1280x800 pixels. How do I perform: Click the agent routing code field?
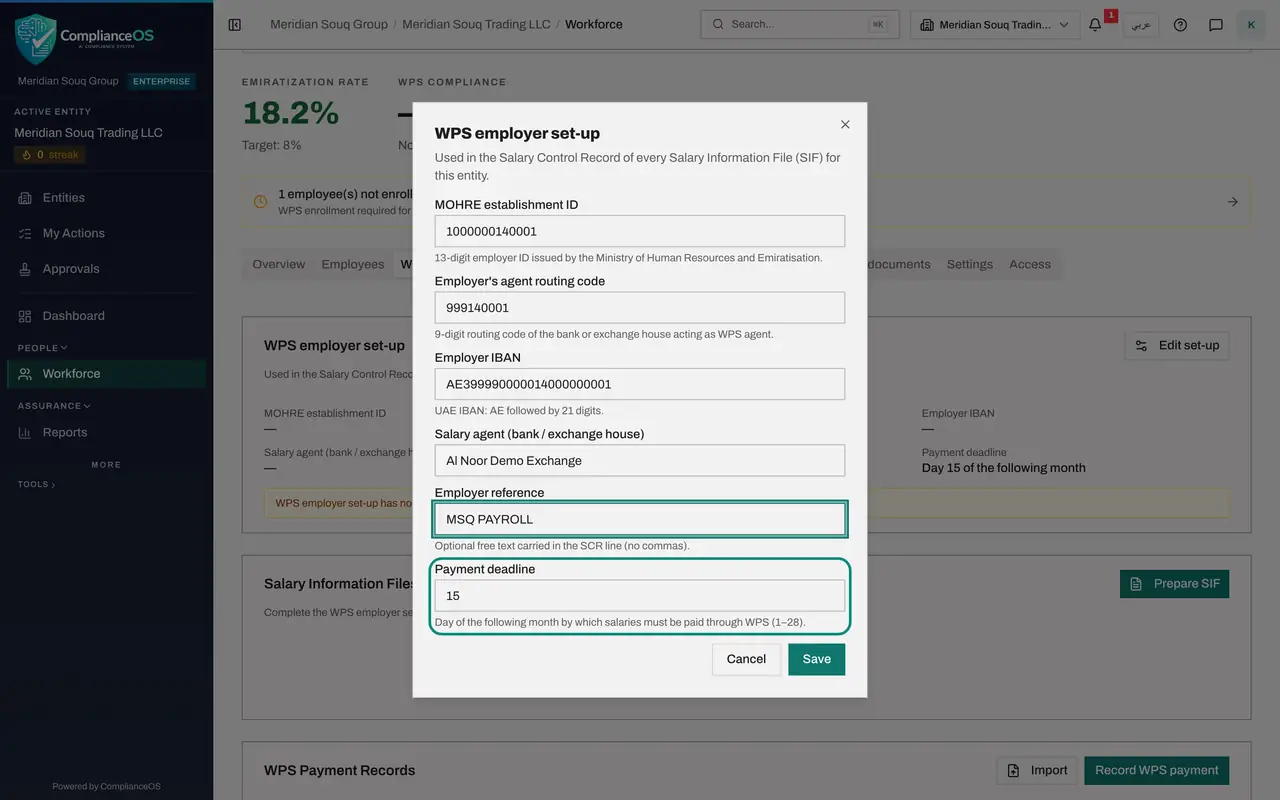click(x=640, y=308)
